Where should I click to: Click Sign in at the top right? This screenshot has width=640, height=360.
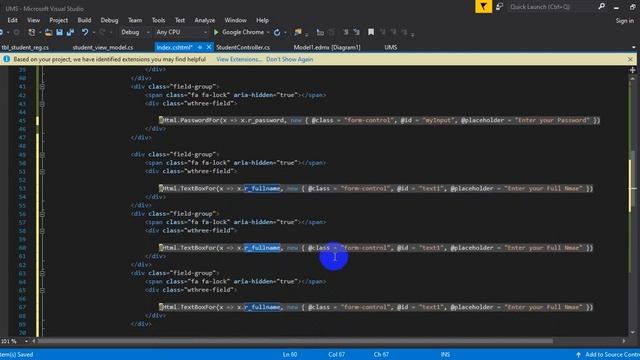point(625,20)
